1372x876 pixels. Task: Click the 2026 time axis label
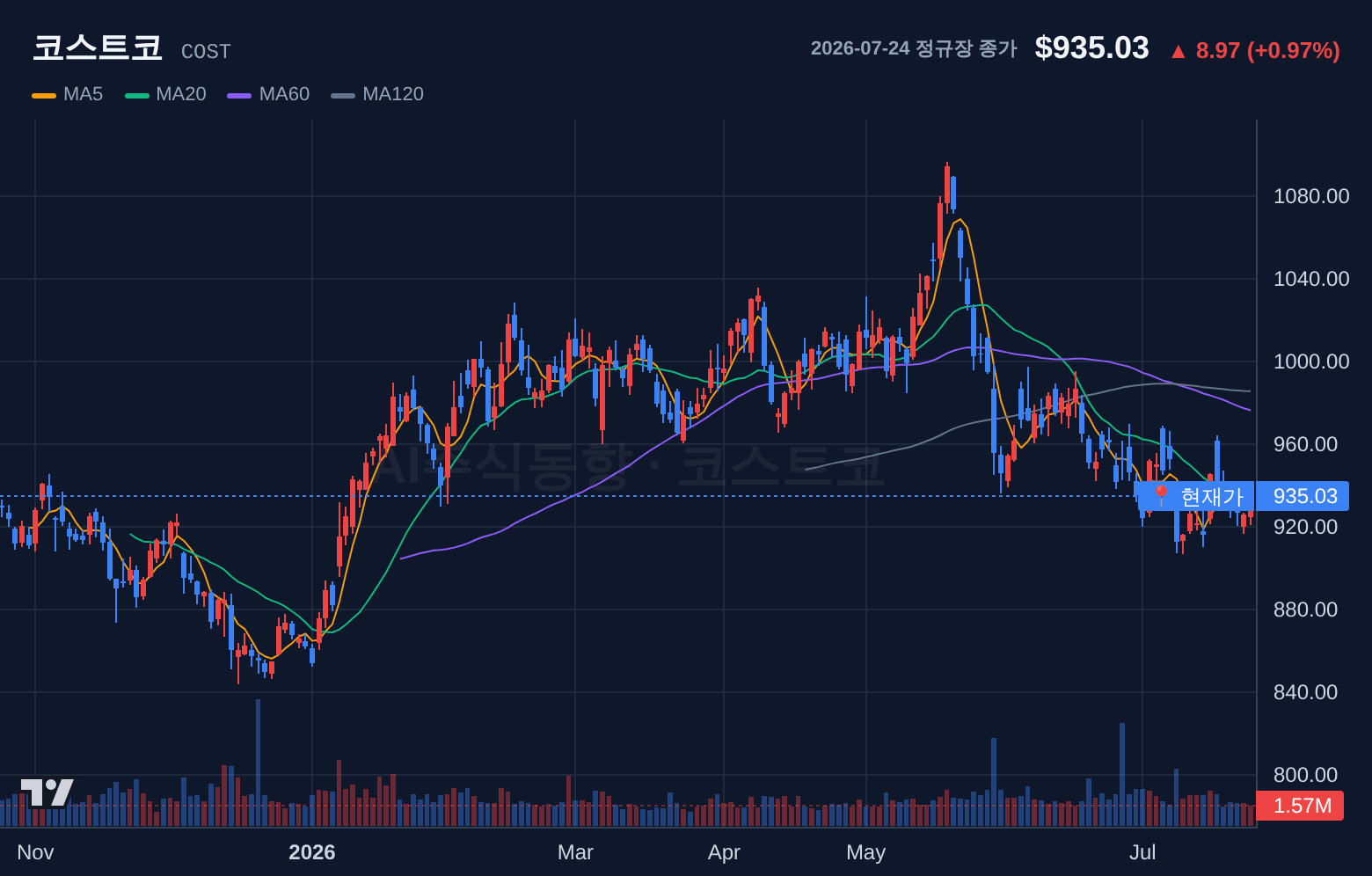pyautogui.click(x=312, y=852)
